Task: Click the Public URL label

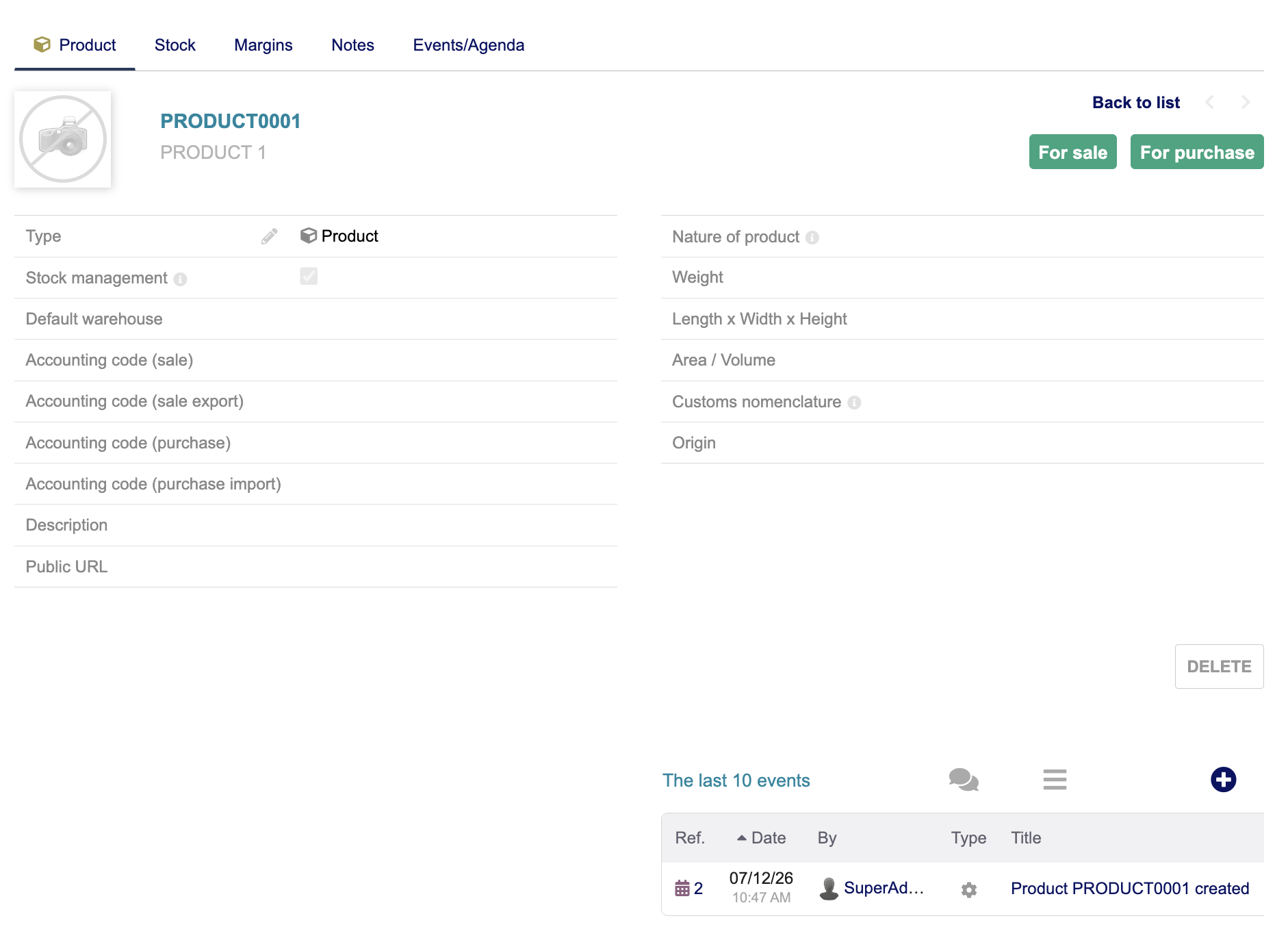Action: click(66, 567)
